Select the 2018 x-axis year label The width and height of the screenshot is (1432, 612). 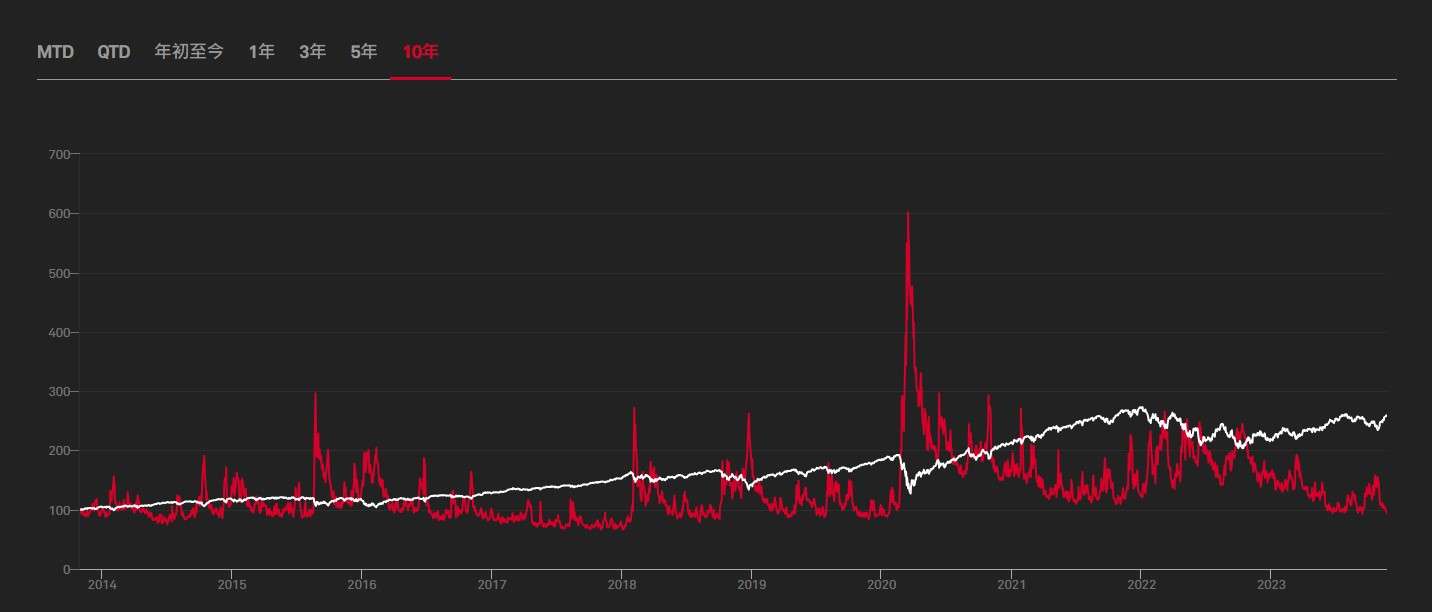tap(622, 585)
